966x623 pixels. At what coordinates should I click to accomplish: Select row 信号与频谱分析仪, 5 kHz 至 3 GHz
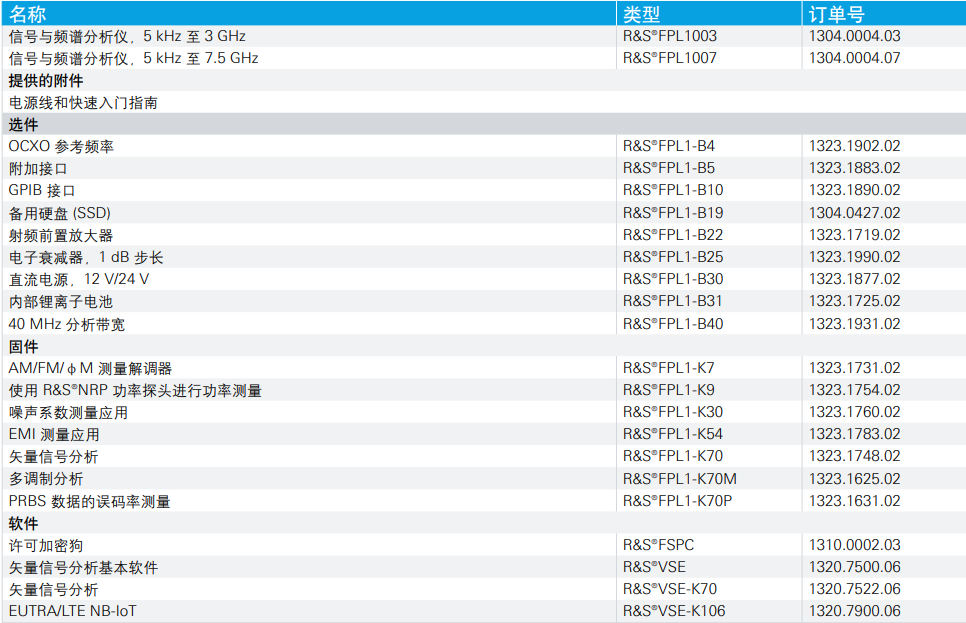(x=127, y=36)
